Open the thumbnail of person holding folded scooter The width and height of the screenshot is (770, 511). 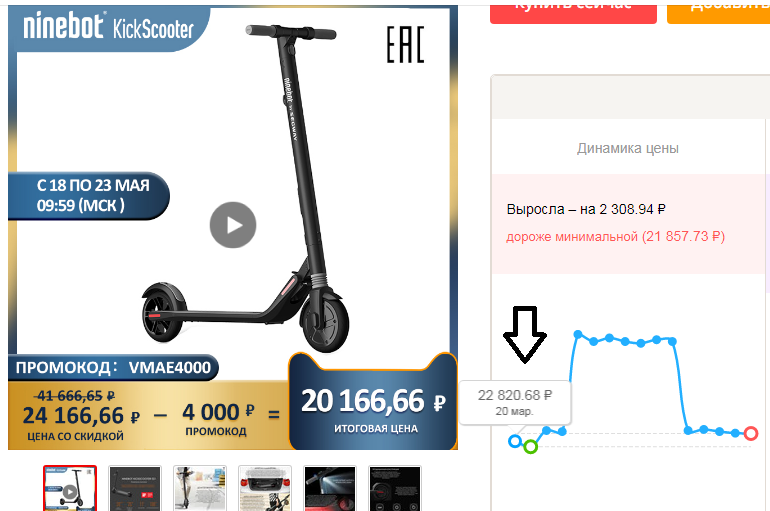[x=200, y=488]
